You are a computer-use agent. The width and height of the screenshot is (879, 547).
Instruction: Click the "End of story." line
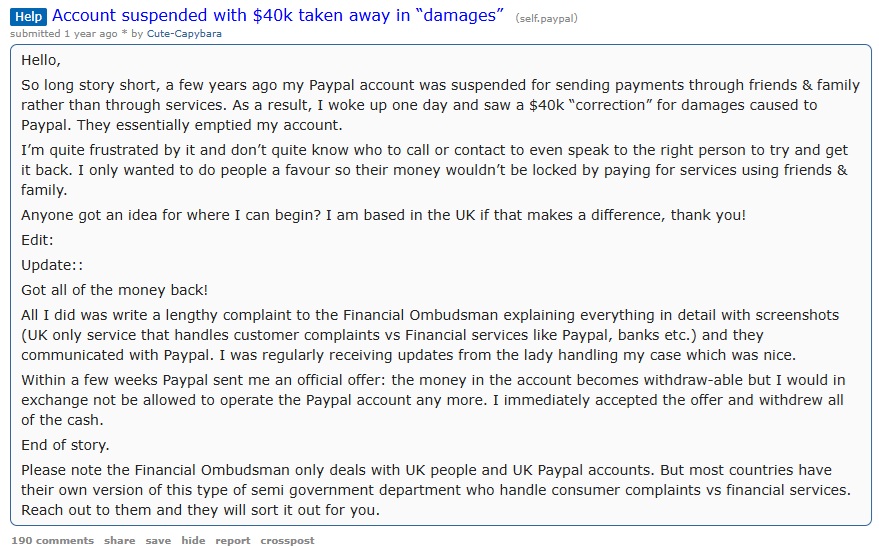point(65,445)
